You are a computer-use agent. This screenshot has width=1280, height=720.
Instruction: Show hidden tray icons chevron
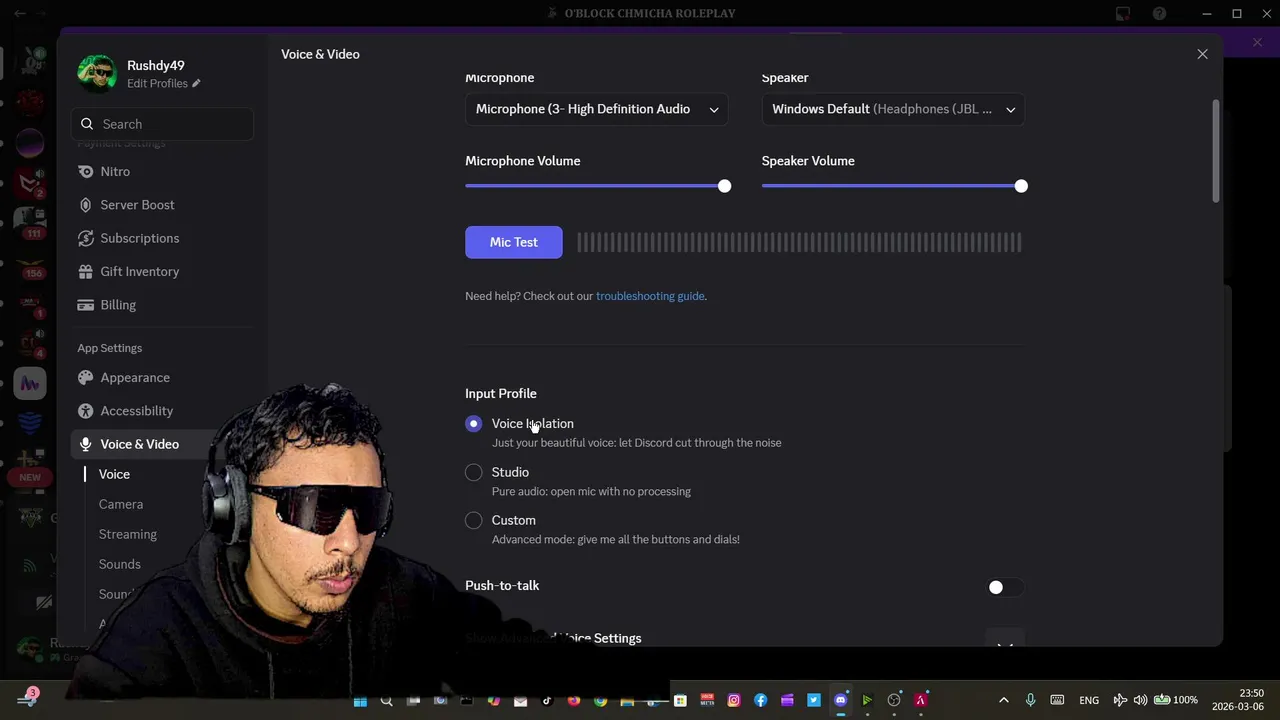click(1004, 700)
